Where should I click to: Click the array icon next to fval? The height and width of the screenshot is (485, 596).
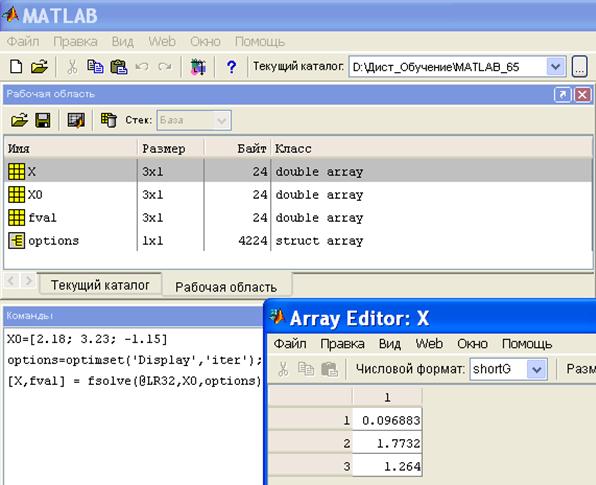[16, 218]
